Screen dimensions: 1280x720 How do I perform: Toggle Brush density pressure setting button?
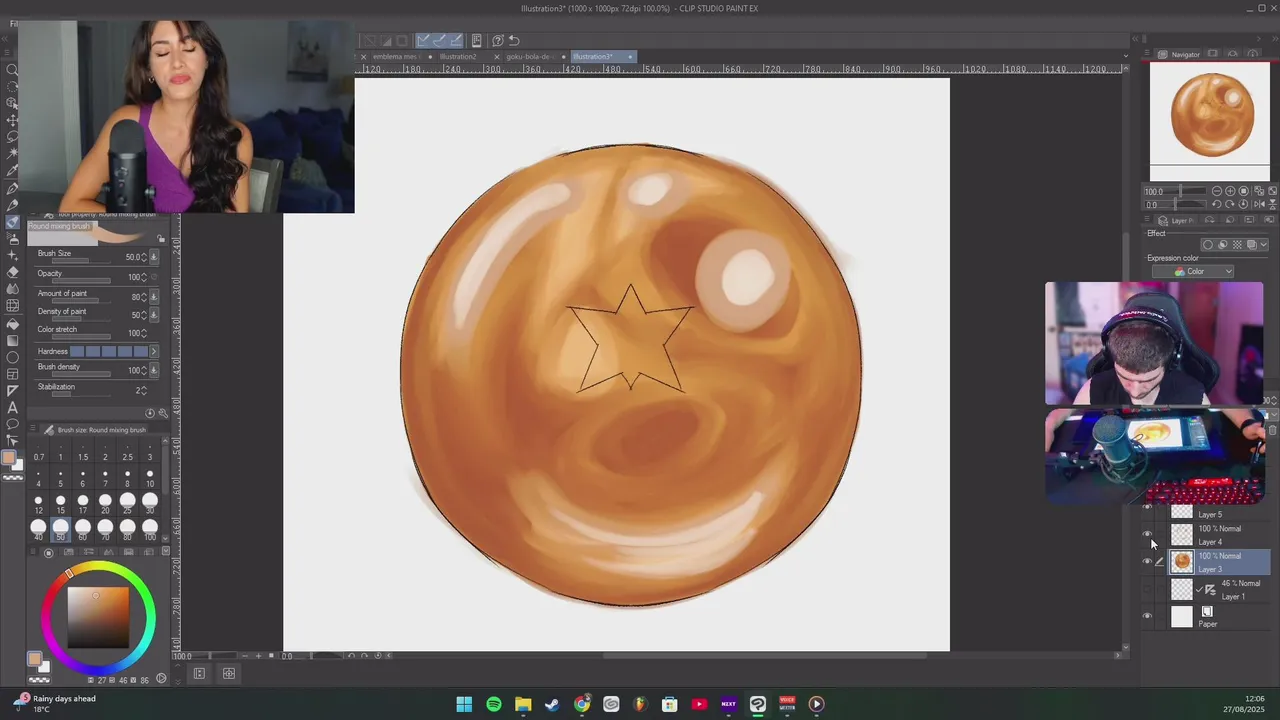point(154,370)
